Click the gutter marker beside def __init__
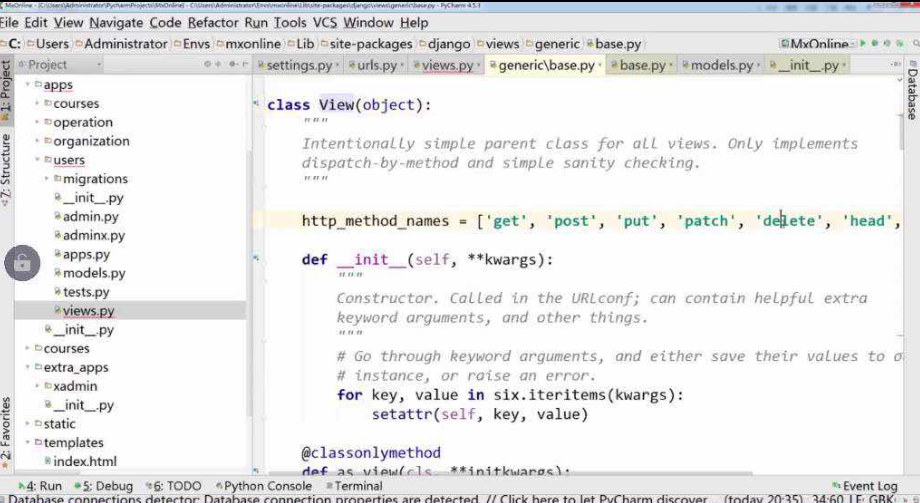 point(256,258)
